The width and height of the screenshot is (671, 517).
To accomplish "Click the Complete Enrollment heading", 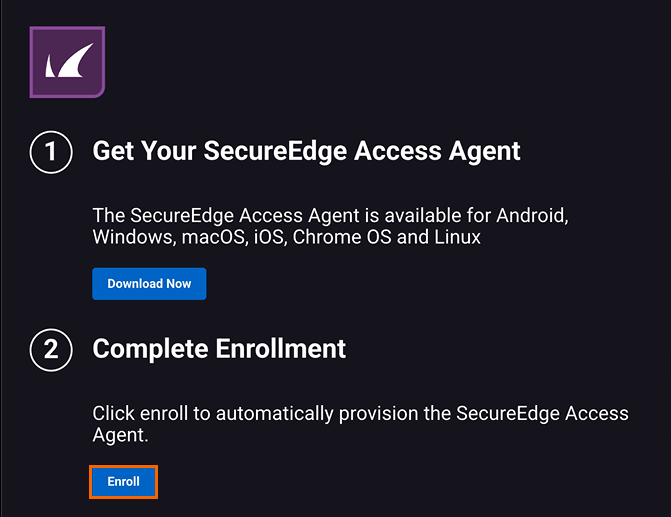I will point(219,348).
